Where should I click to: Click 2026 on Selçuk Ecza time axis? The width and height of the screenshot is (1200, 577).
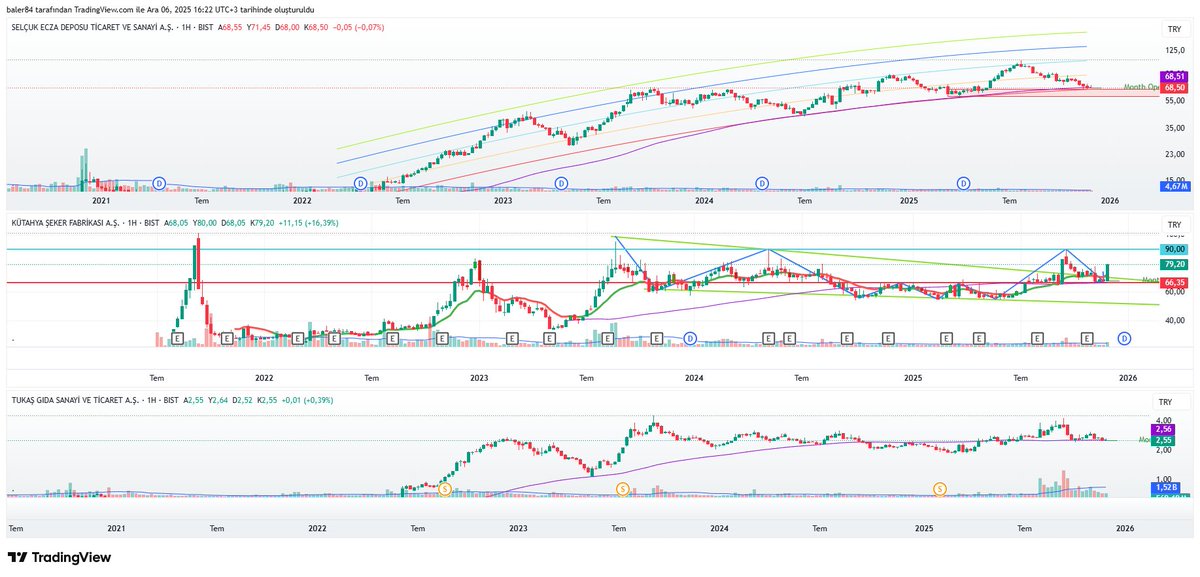1109,200
